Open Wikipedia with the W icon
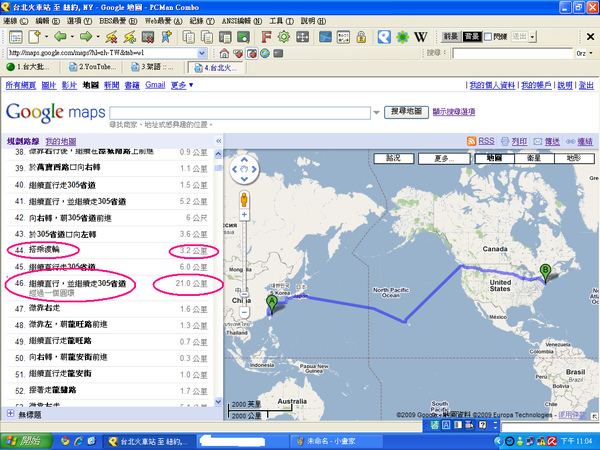This screenshot has height=450, width=600. coord(421,37)
